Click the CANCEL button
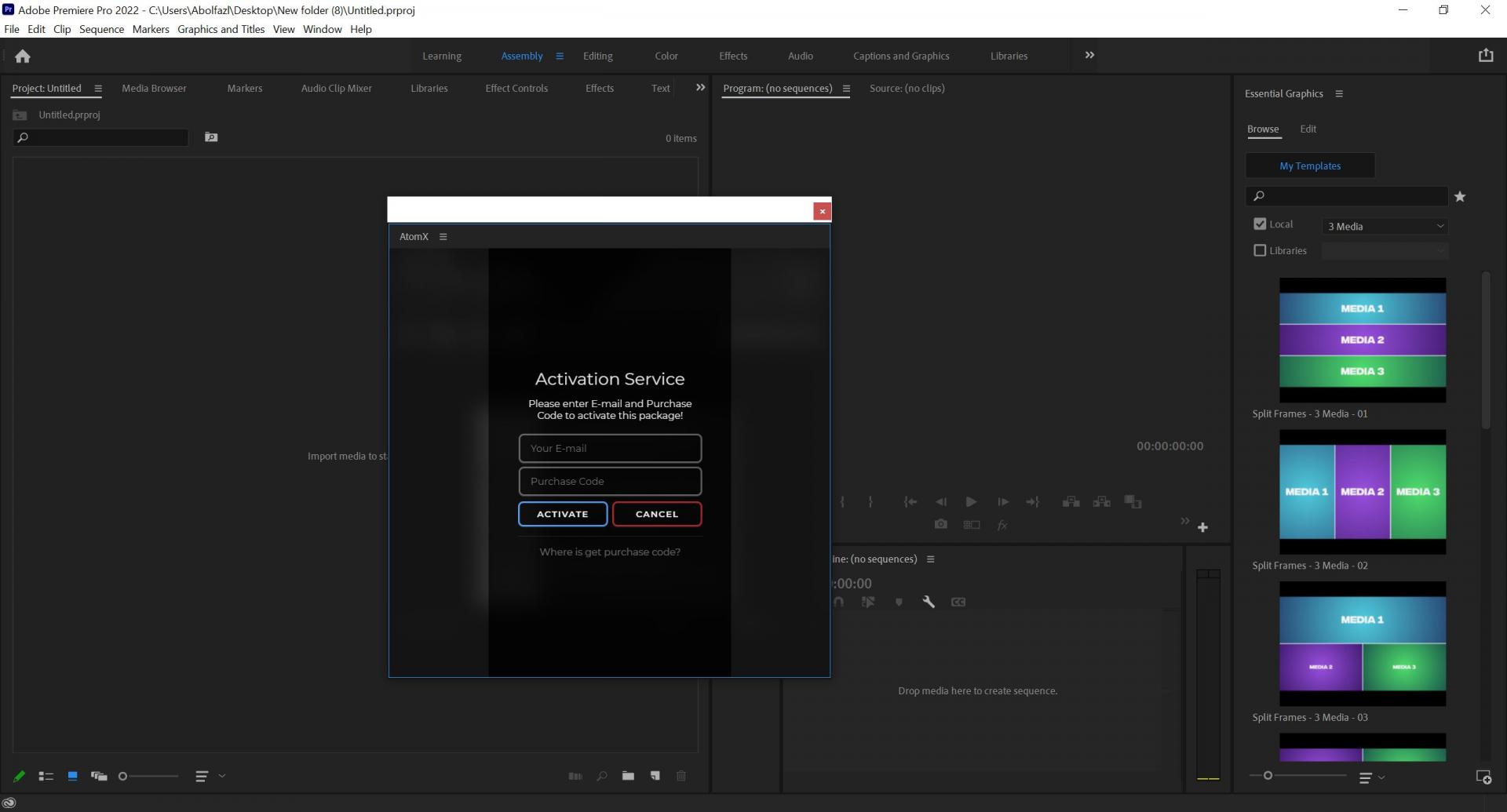Screen dimensions: 1507x812 [x=657, y=514]
